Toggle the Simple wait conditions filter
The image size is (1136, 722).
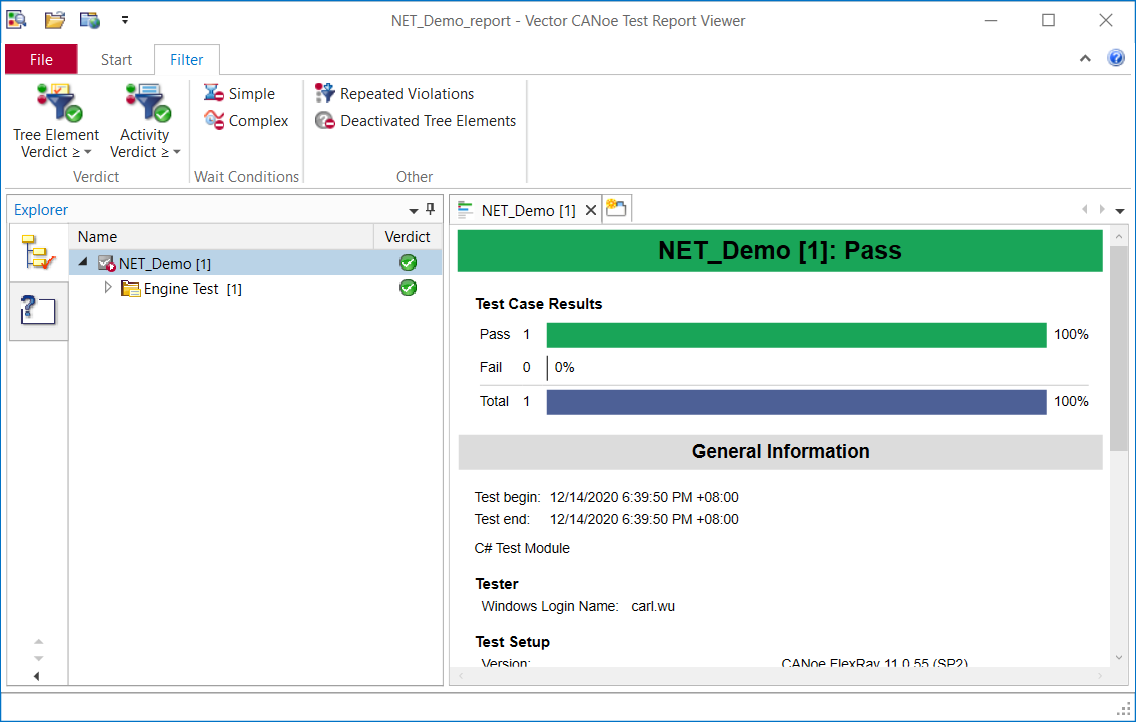pyautogui.click(x=240, y=93)
